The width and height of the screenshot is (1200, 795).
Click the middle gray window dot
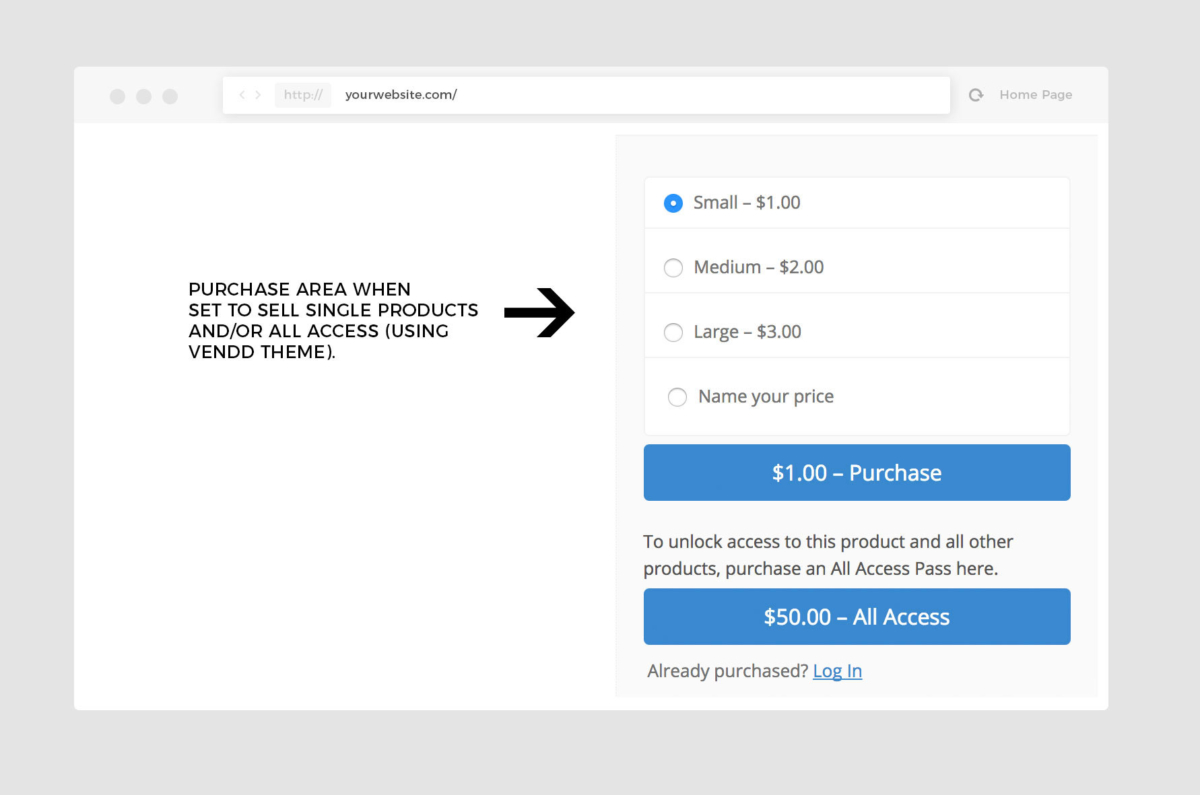point(144,96)
